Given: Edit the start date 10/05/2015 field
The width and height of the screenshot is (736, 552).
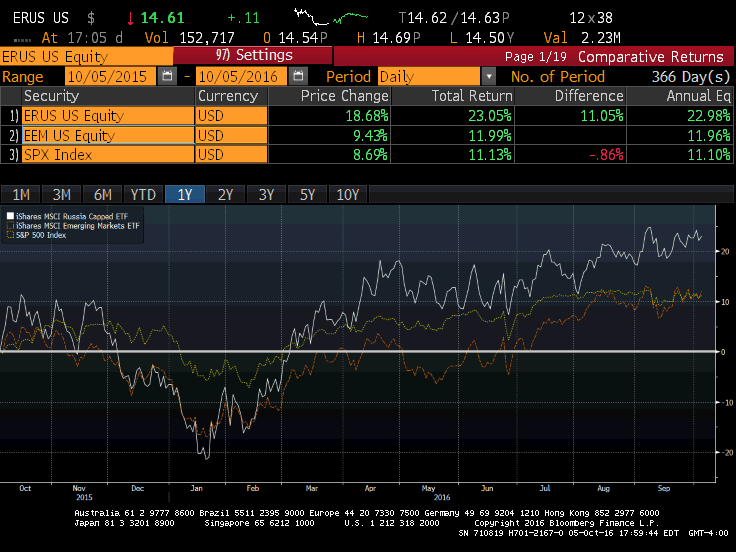Looking at the screenshot, I should click(110, 76).
